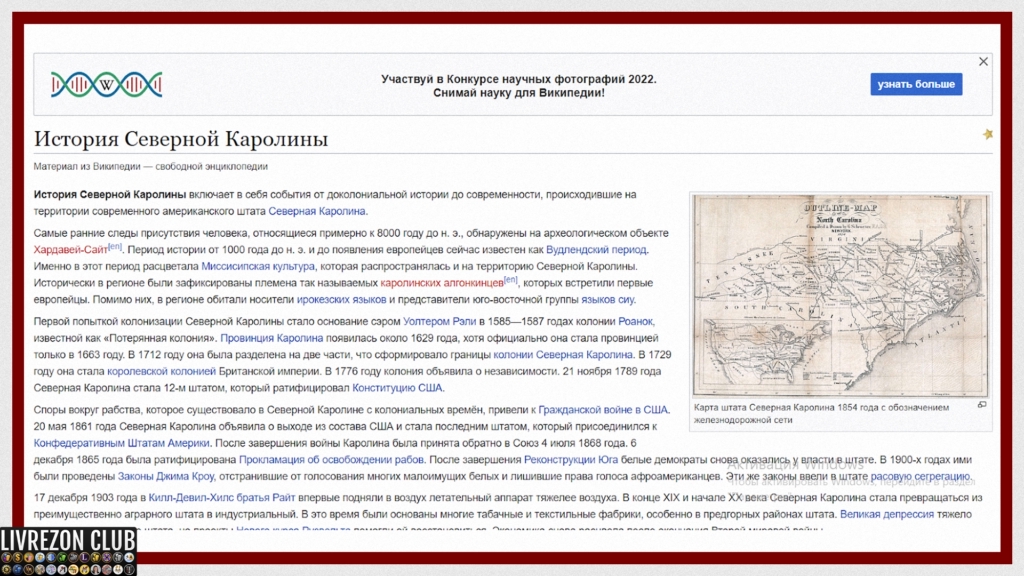This screenshot has width=1024, height=576.
Task: Open the "Северная Каролина" link in the first paragraph
Action: click(x=317, y=211)
